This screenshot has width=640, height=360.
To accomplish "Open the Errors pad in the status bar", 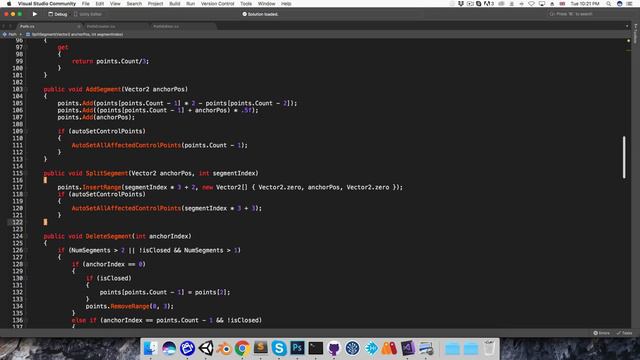I will (601, 333).
